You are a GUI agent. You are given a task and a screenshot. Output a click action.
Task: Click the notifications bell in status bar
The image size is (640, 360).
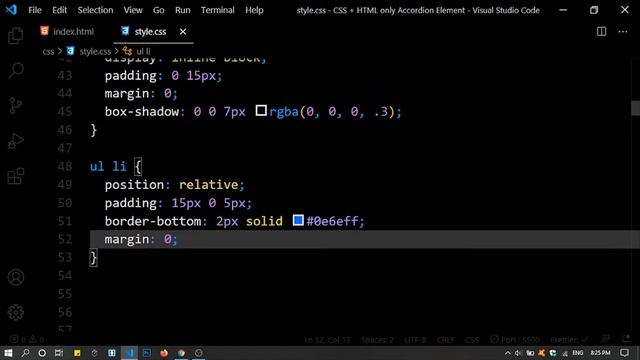tap(626, 339)
